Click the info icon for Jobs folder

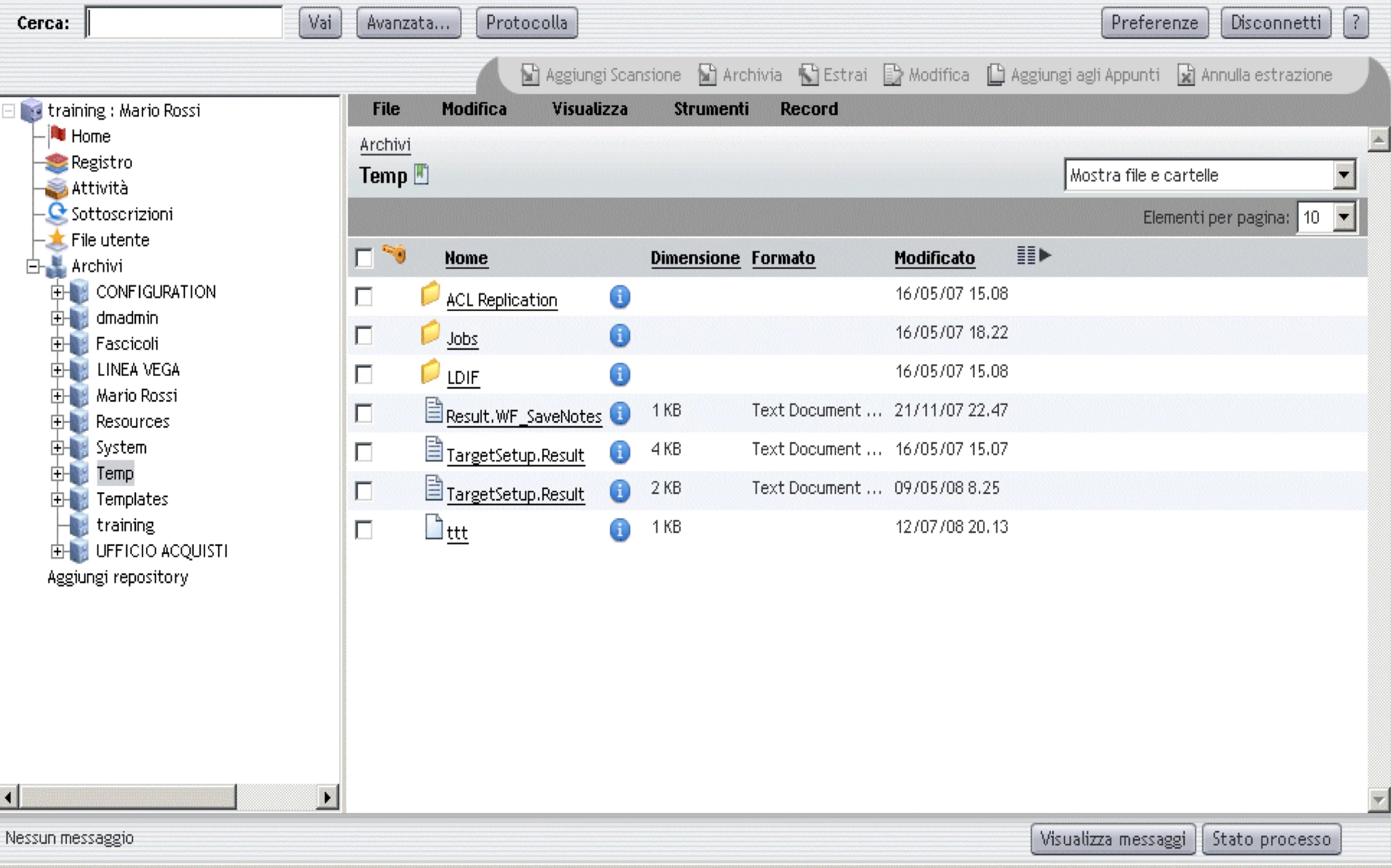point(619,336)
